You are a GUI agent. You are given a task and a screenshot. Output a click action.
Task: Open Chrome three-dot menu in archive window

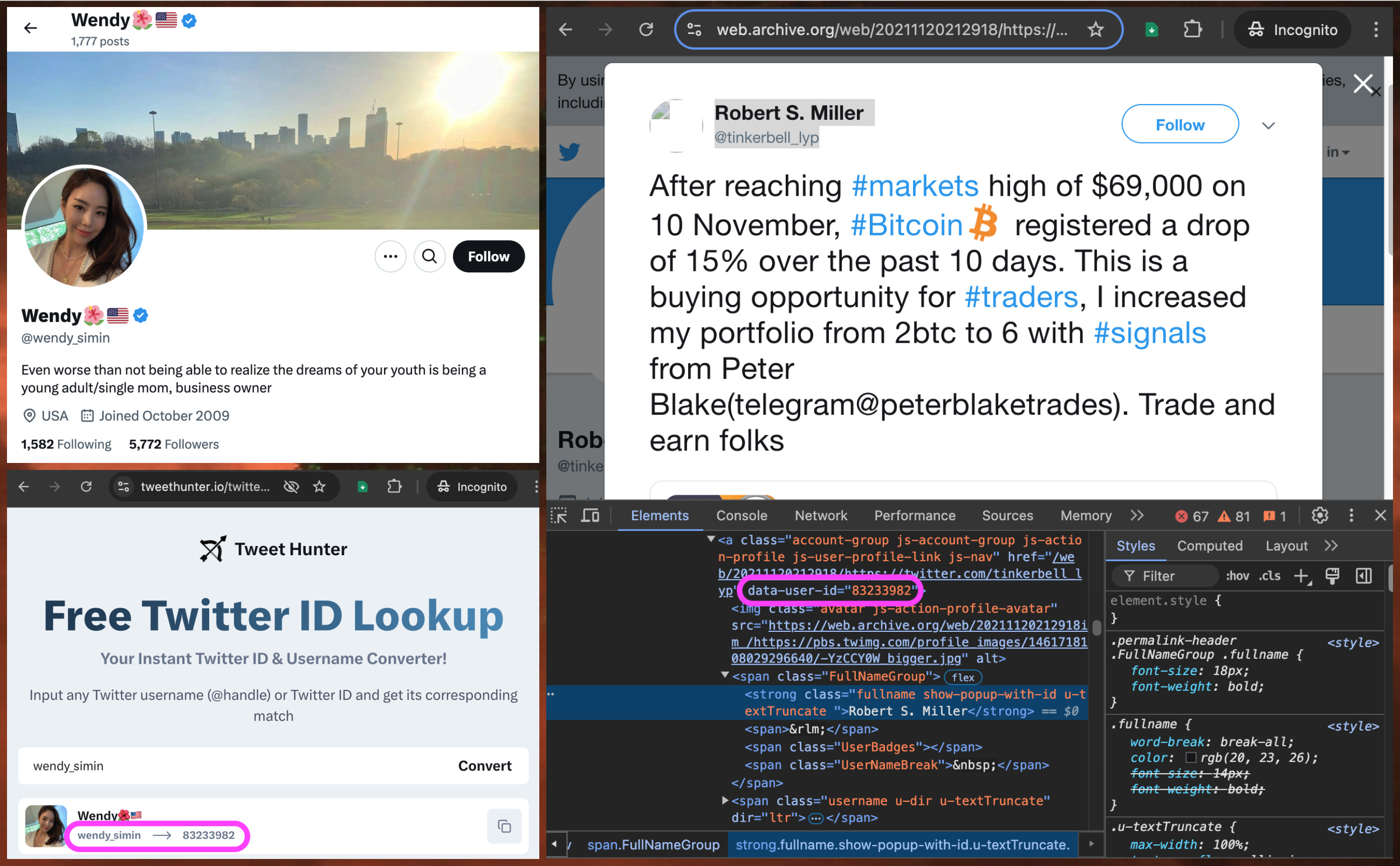1376,30
